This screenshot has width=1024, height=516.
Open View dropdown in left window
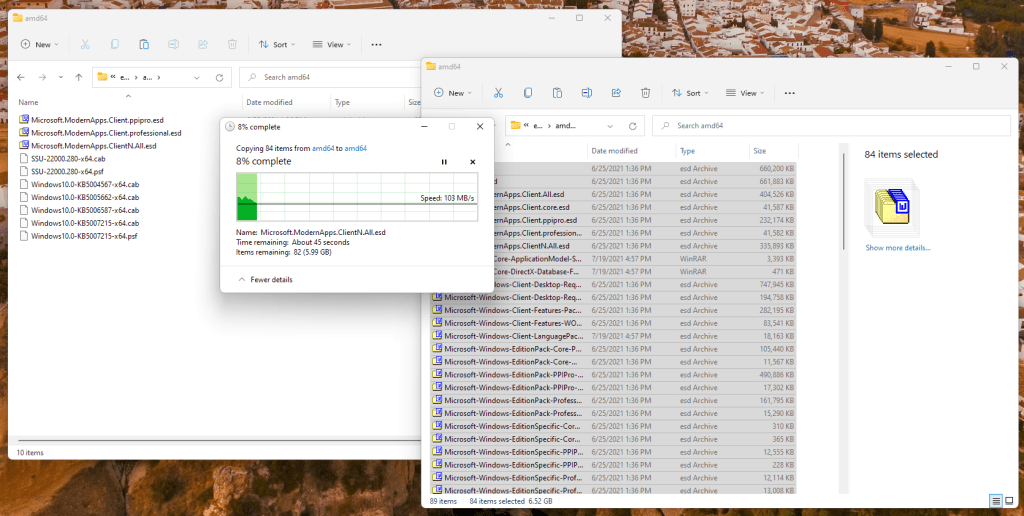pos(332,44)
